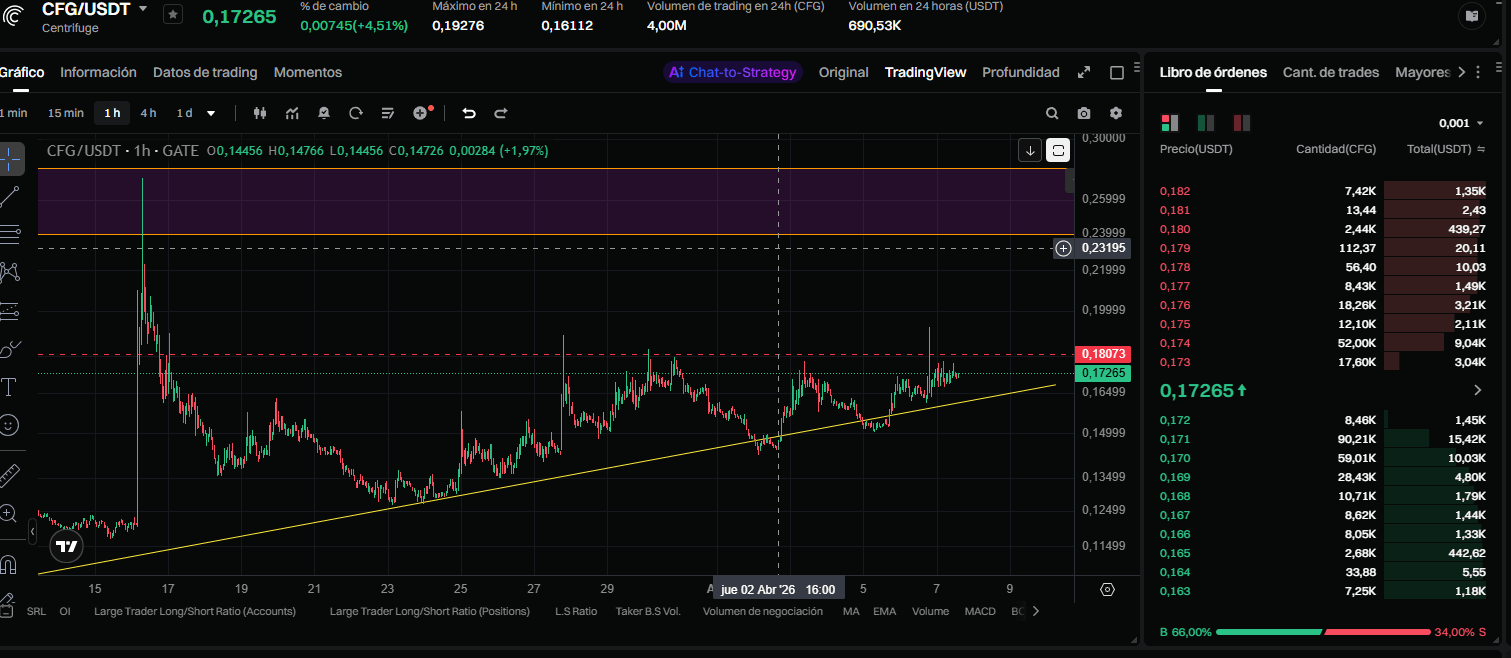Search symbols with the magnifier icon
1511x658 pixels.
tap(1052, 113)
